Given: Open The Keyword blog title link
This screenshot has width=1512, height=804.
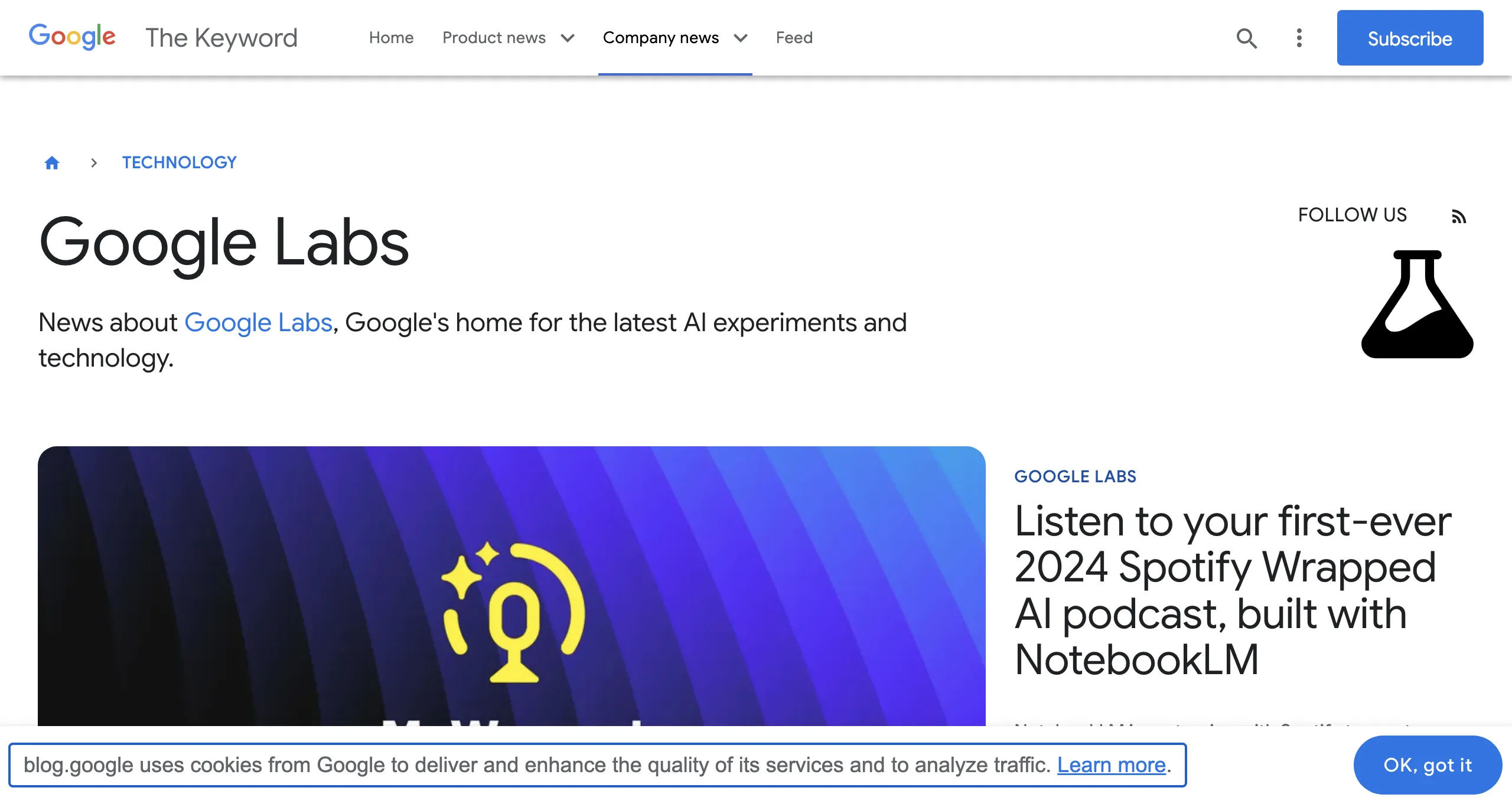Looking at the screenshot, I should [221, 38].
